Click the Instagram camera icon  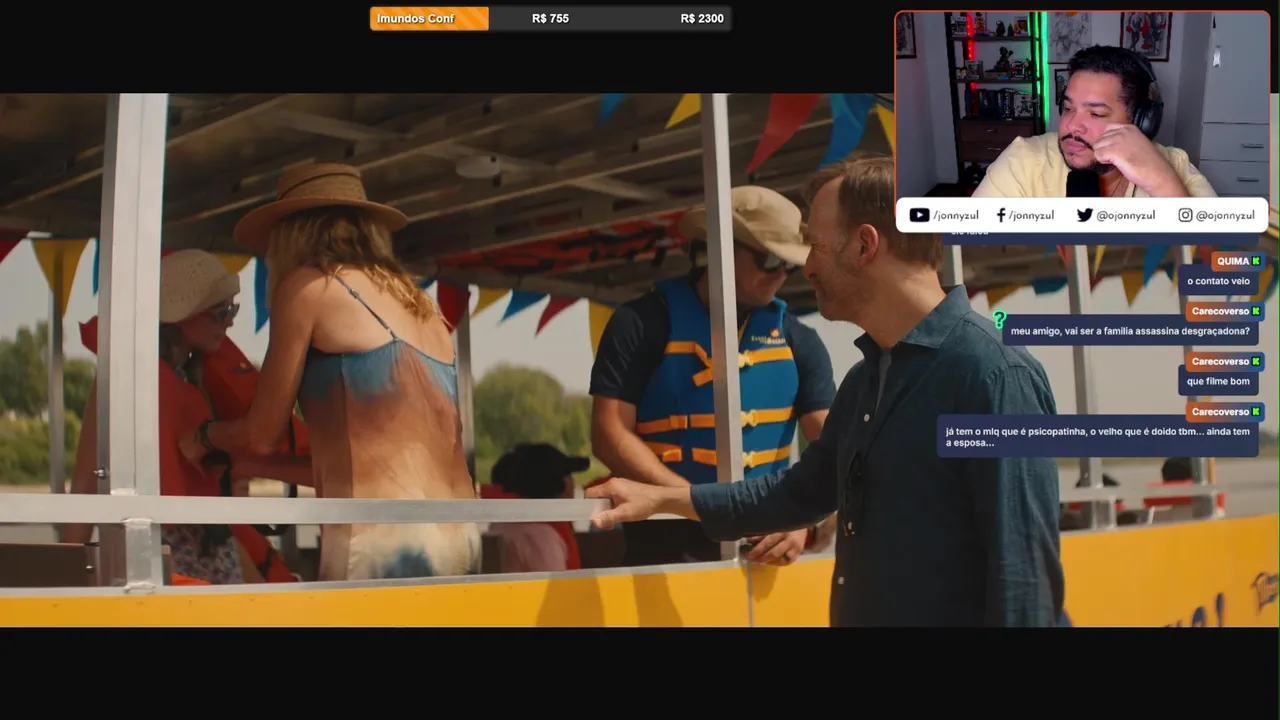point(1185,215)
